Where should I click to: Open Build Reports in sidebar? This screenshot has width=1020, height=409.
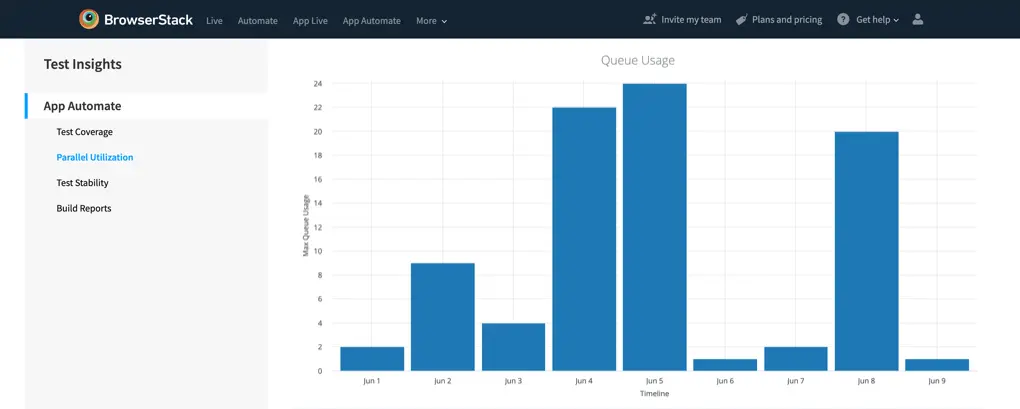pos(84,209)
